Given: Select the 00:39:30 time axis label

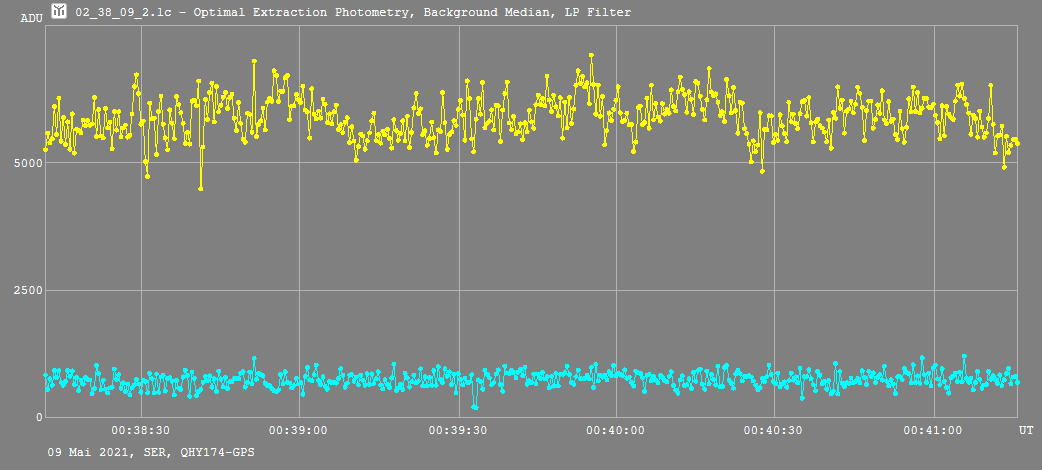Looking at the screenshot, I should click(x=458, y=430).
